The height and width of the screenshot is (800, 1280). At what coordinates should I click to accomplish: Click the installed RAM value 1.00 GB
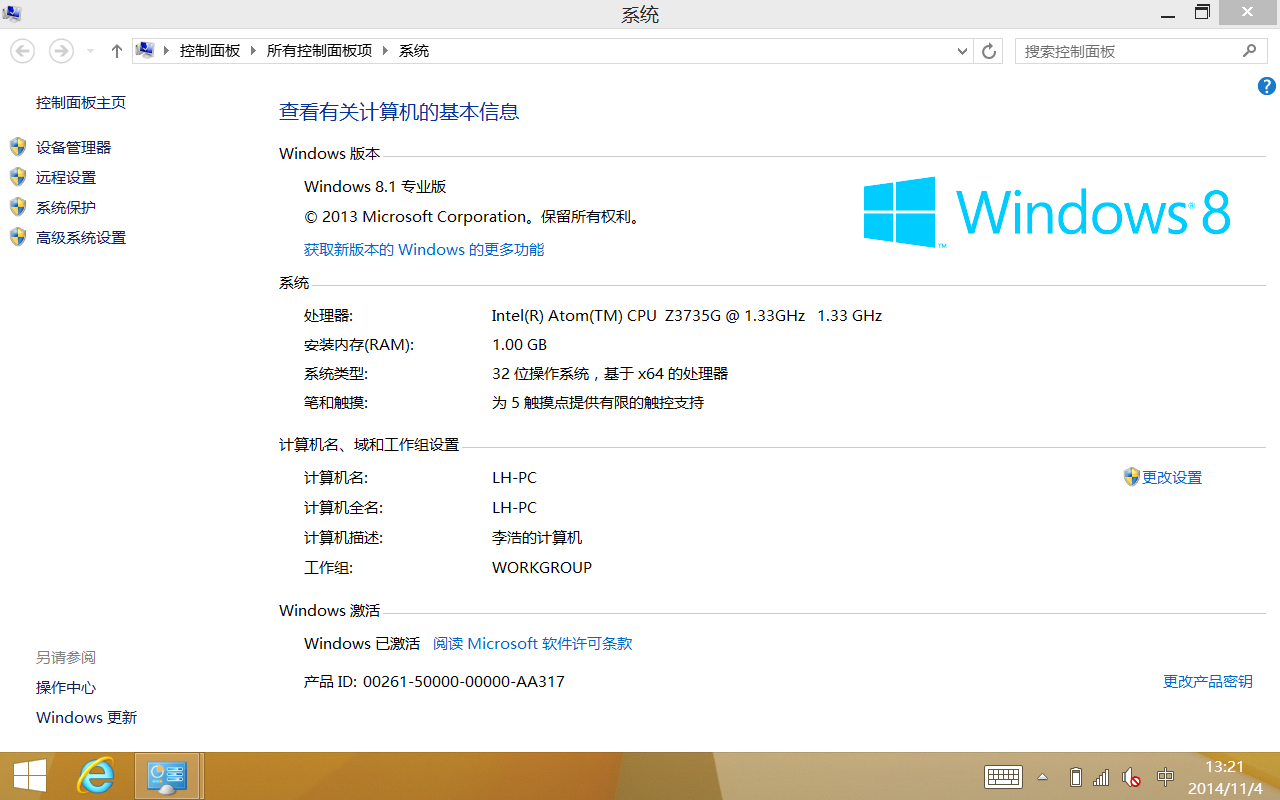pyautogui.click(x=519, y=345)
